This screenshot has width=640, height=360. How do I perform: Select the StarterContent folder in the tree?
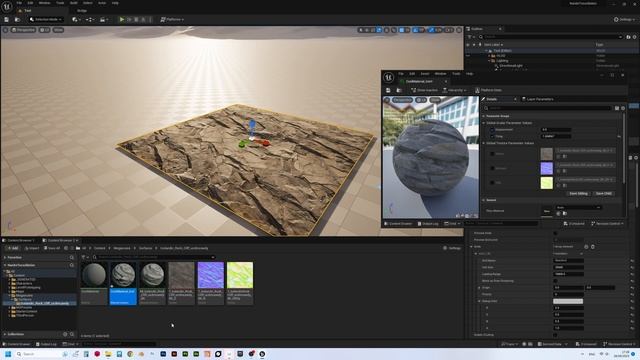pyautogui.click(x=27, y=311)
